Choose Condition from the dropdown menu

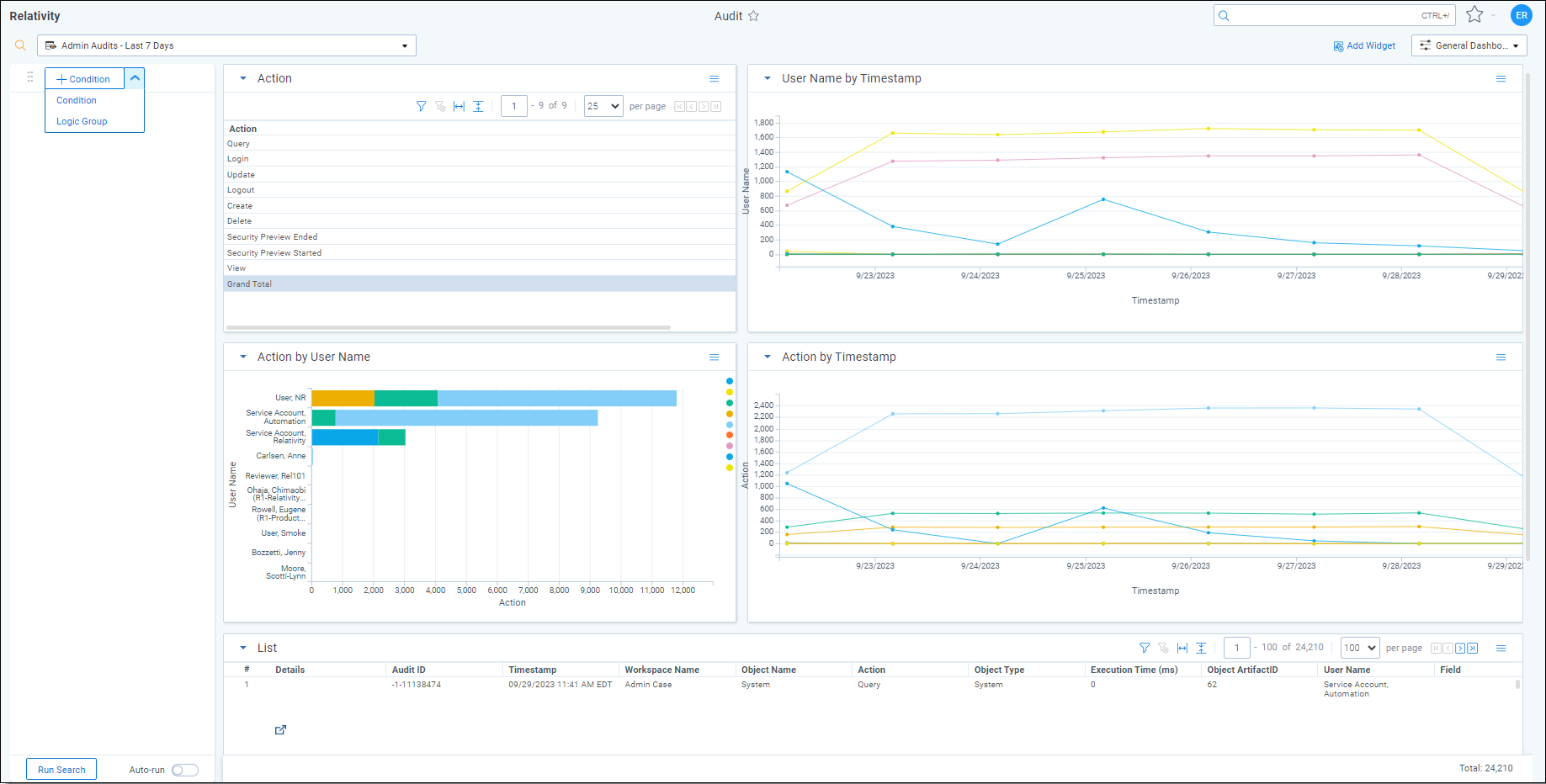(x=77, y=100)
